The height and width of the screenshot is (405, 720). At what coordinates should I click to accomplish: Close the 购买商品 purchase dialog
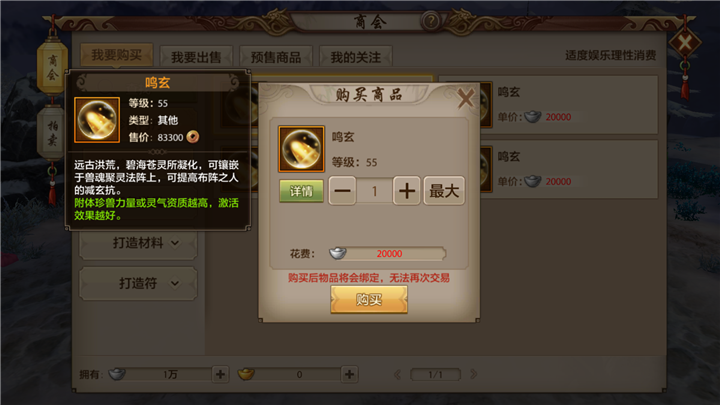click(466, 98)
